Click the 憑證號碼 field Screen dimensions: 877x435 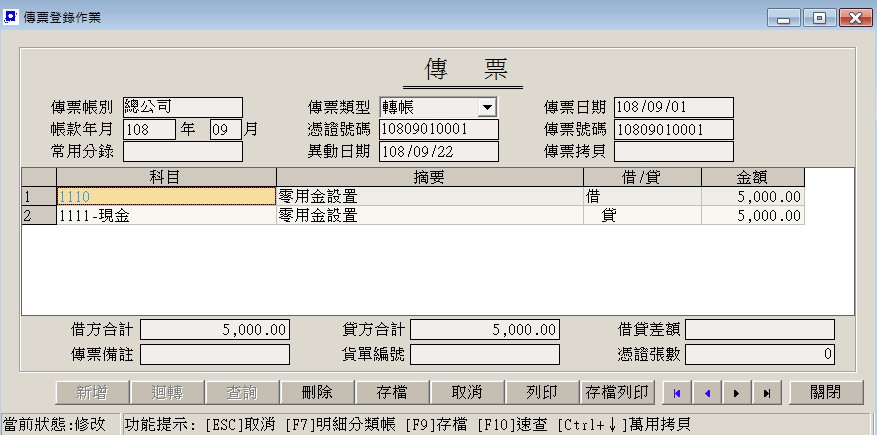click(438, 130)
